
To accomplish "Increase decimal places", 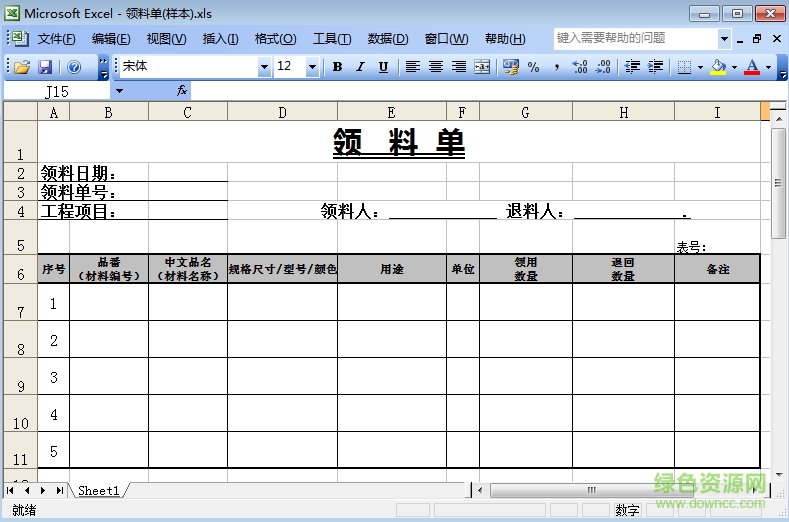I will point(580,66).
